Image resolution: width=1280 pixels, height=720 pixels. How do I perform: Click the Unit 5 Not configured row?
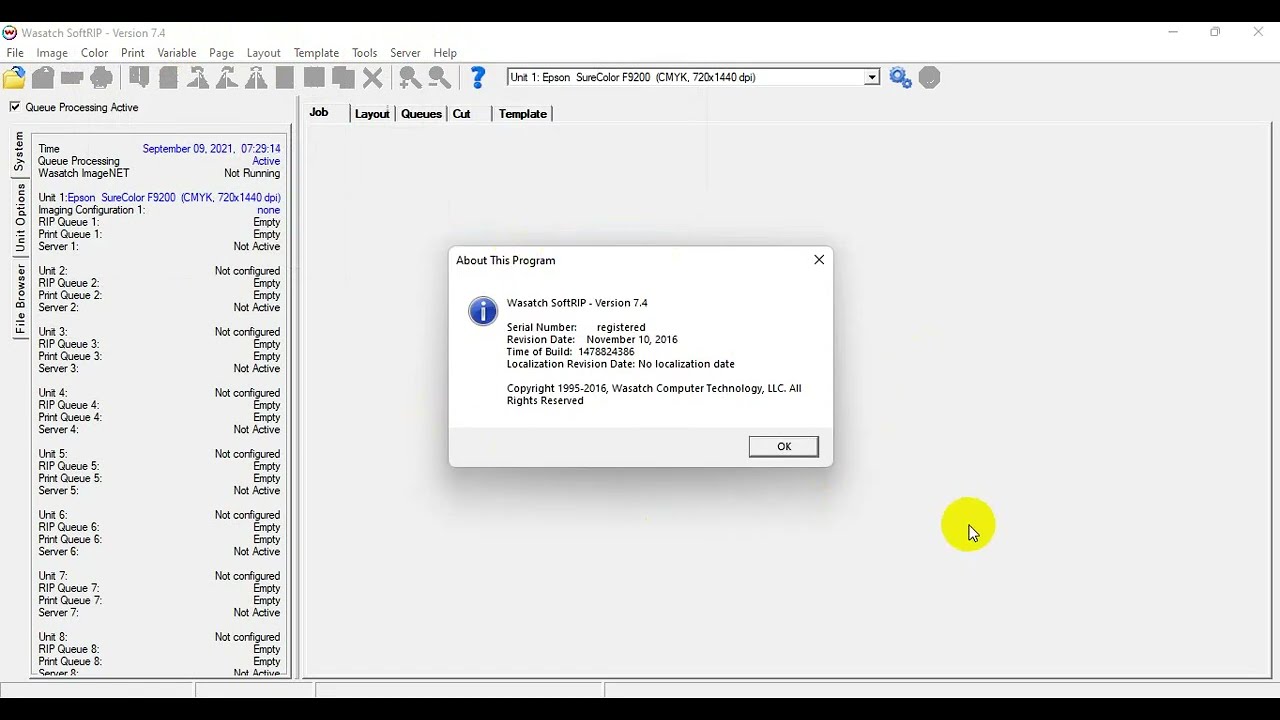pos(159,454)
